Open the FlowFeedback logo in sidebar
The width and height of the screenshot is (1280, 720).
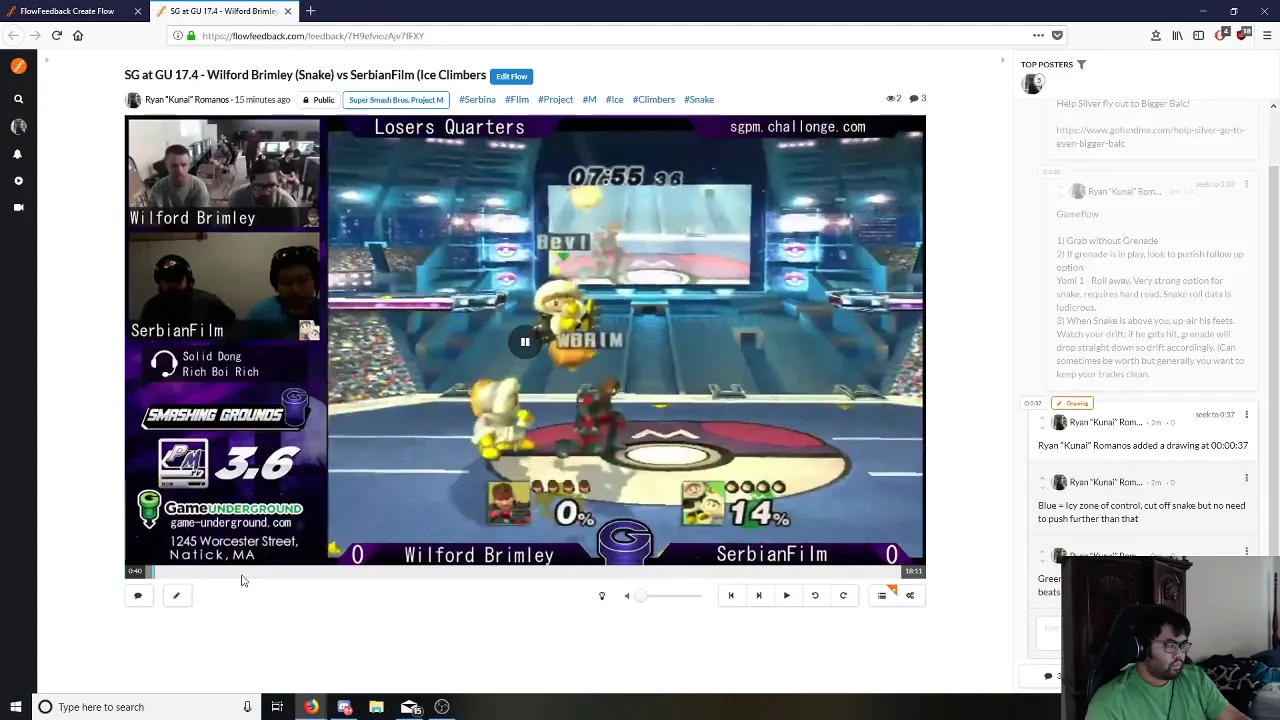[x=18, y=66]
